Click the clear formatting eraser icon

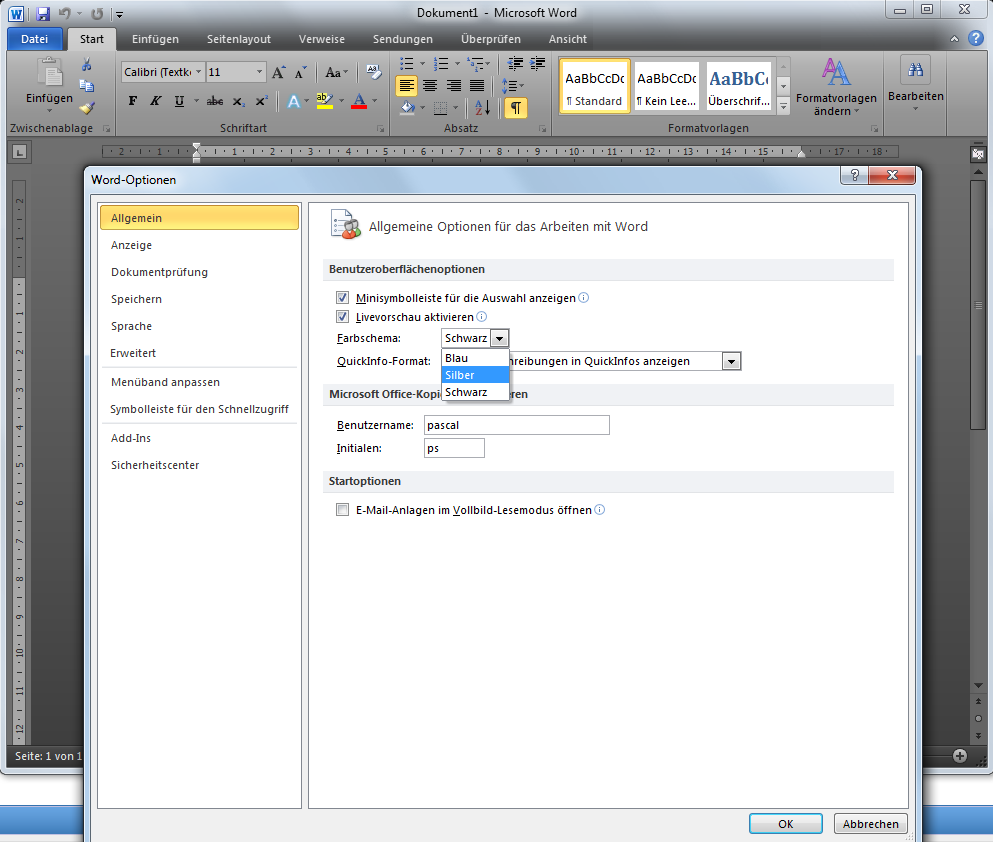click(373, 72)
